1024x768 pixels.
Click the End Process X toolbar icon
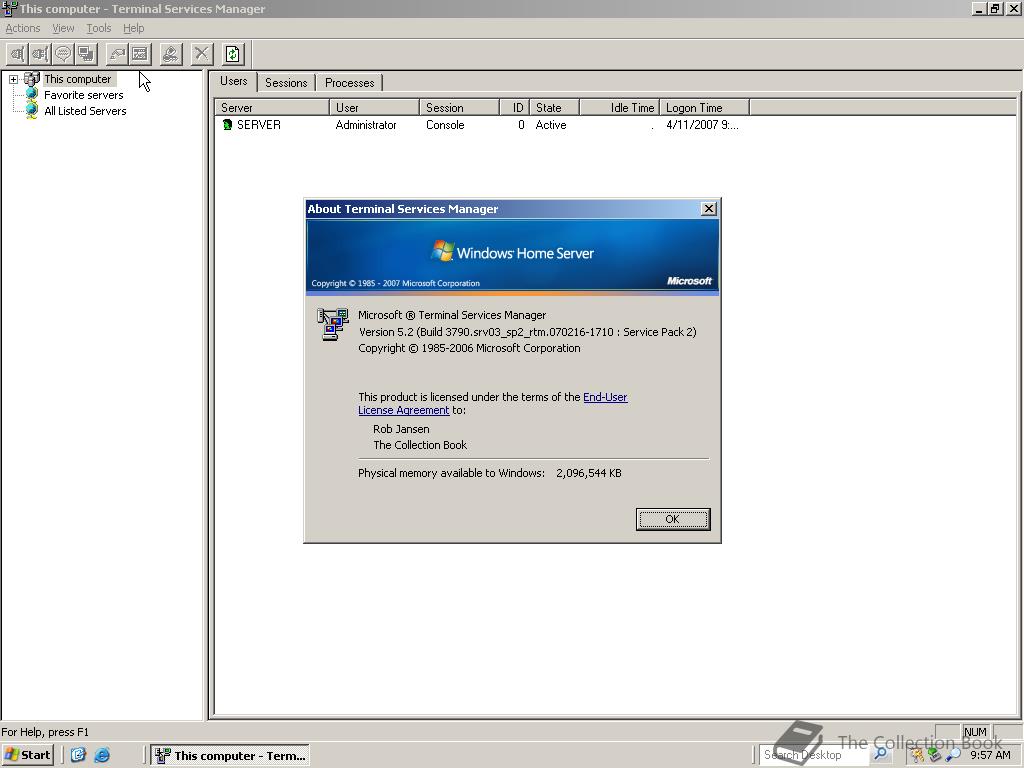click(x=202, y=54)
